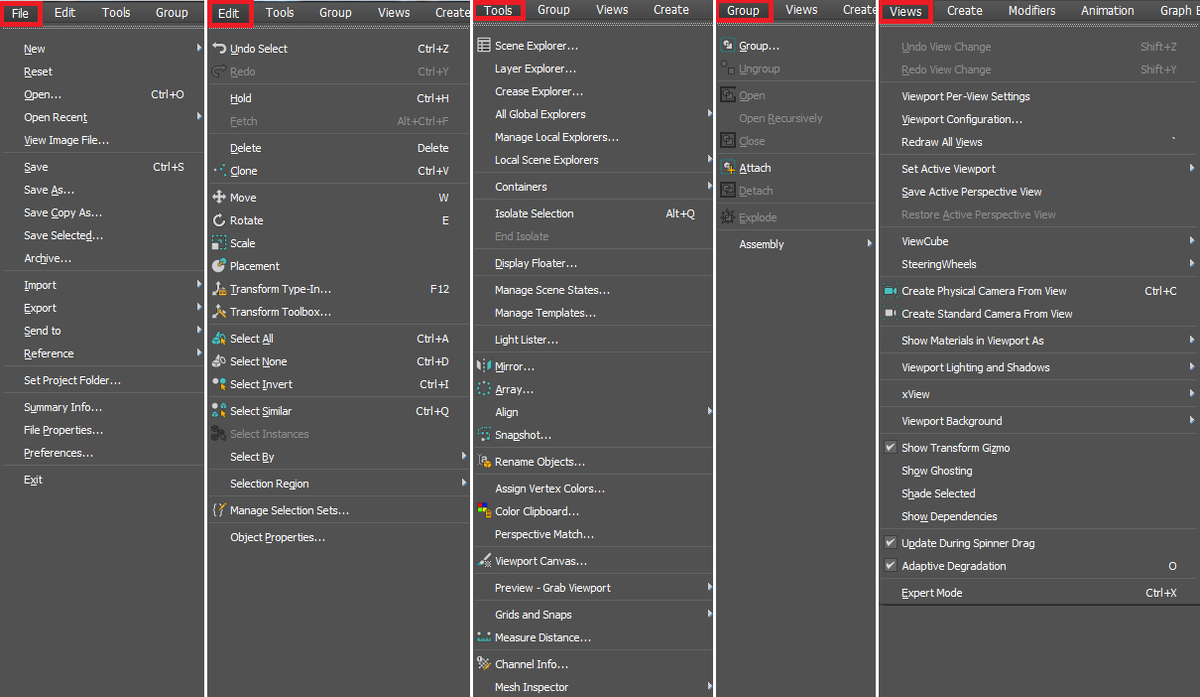This screenshot has height=697, width=1200.
Task: Uncheck Show Transform Gizmo
Action: tap(890, 448)
